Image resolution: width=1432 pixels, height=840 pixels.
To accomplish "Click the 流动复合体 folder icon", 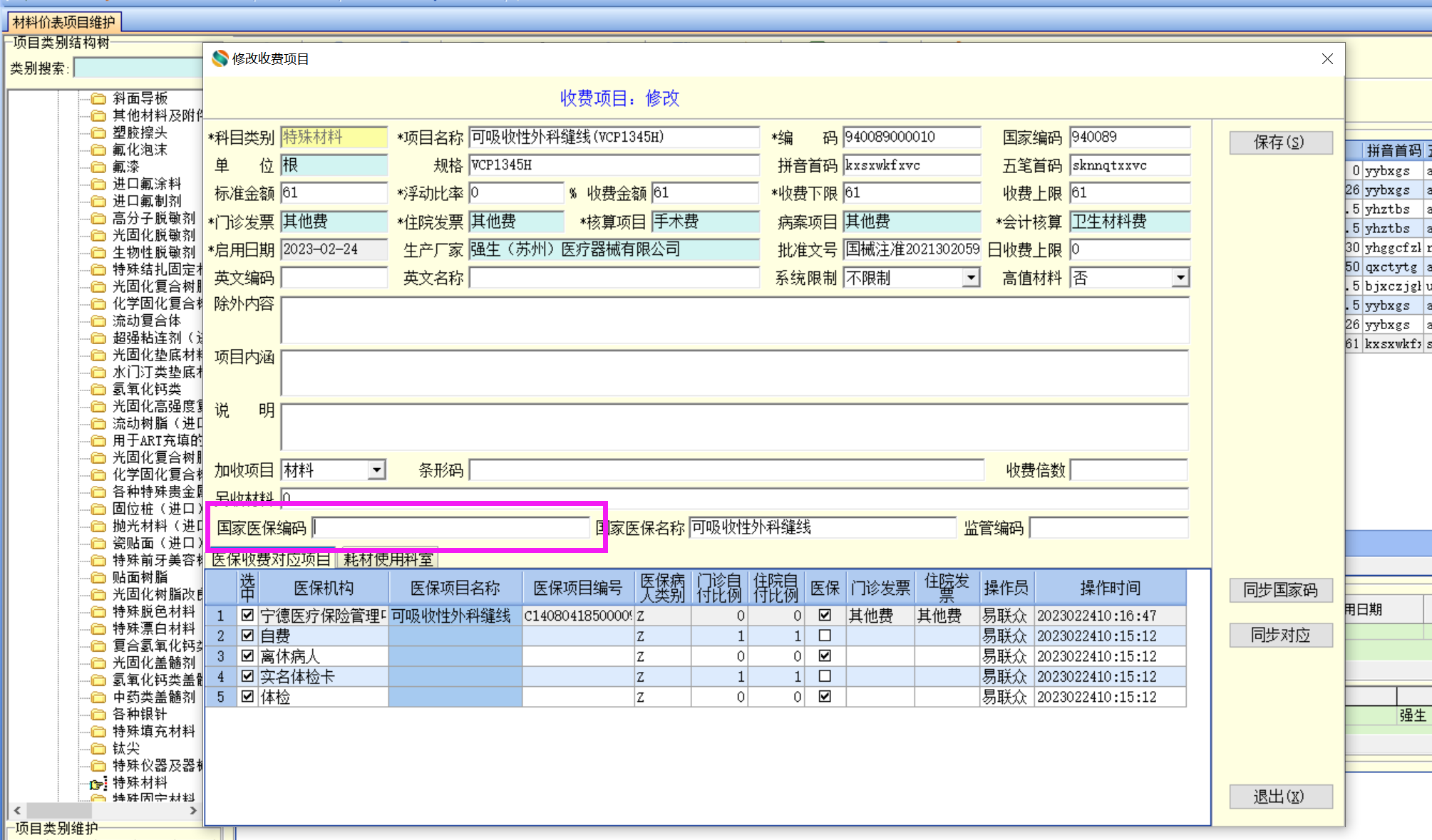I will coord(99,321).
